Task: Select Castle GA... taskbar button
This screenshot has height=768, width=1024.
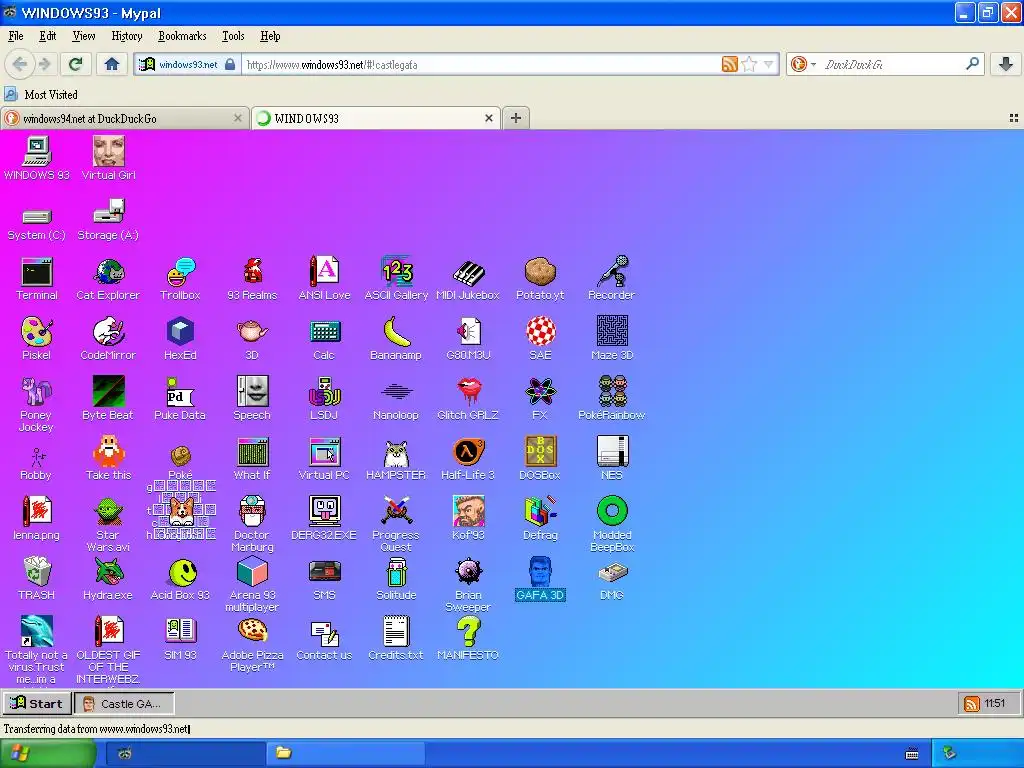Action: pos(124,703)
